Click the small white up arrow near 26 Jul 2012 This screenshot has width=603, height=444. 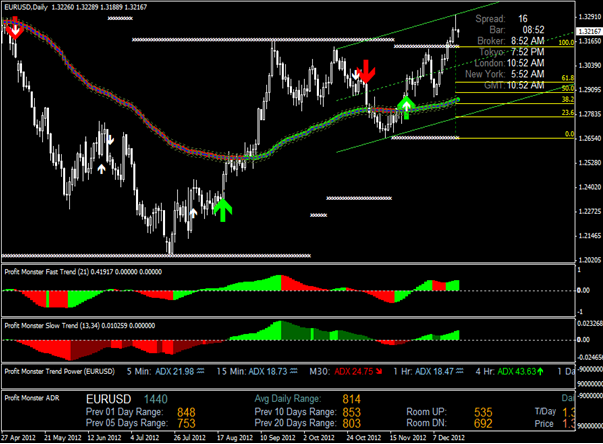[193, 213]
